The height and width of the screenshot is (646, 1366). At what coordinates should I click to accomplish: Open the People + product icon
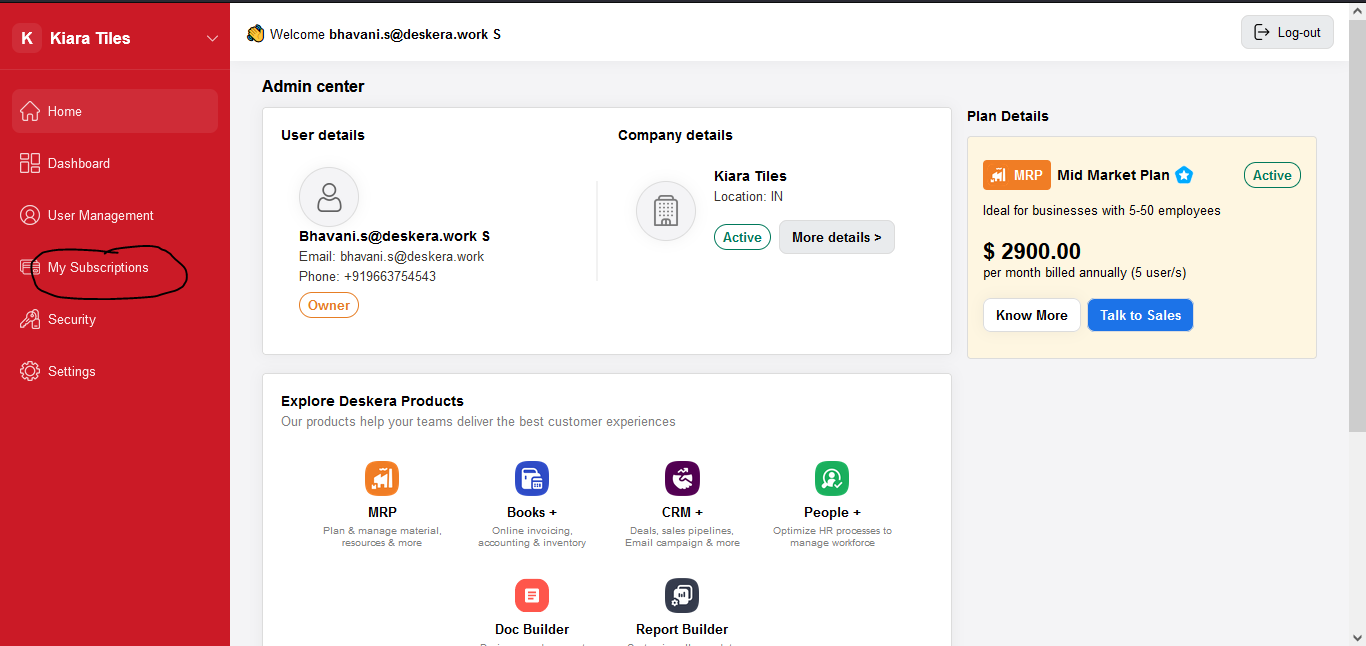[x=832, y=478]
